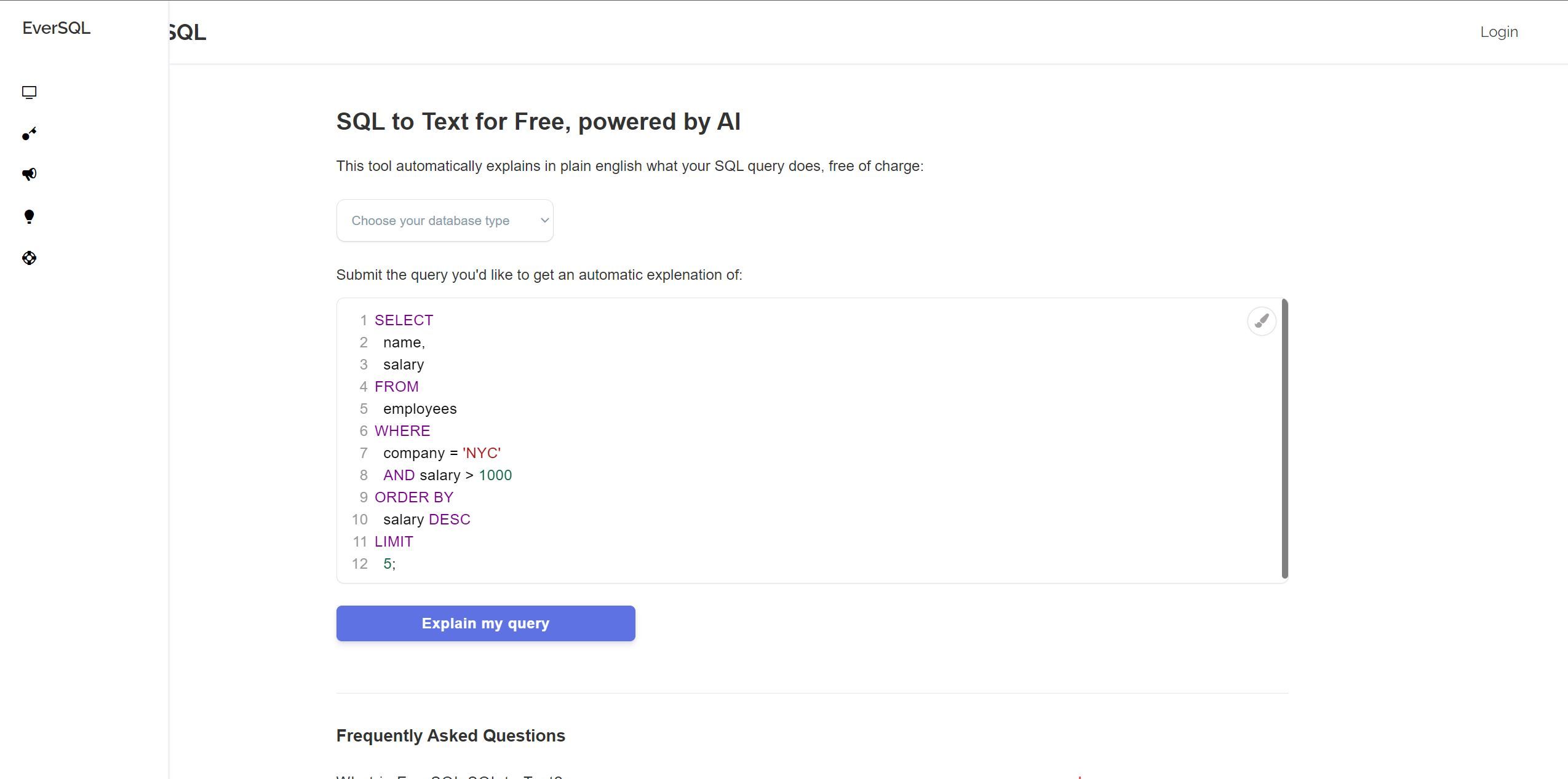Screen dimensions: 1568x779
Task: Click the lightbulb icon in sidebar
Action: 29,216
